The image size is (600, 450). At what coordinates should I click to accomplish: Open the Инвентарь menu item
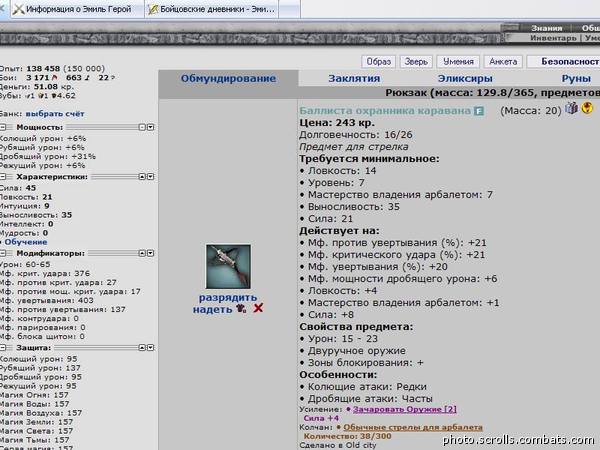point(553,38)
